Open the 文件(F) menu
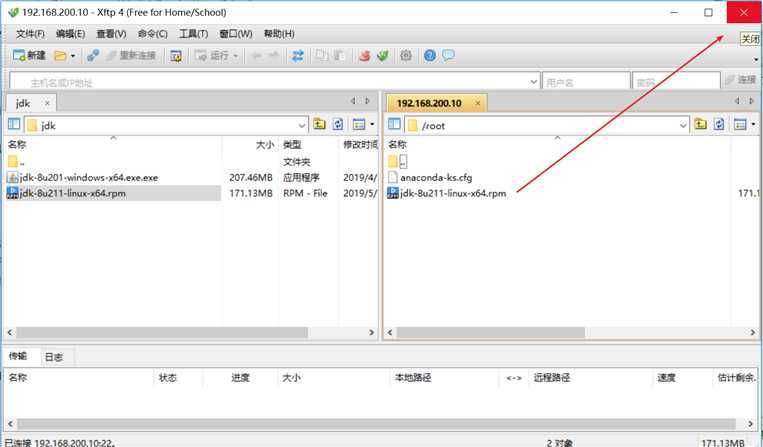Viewport: 763px width, 447px height. pos(30,34)
